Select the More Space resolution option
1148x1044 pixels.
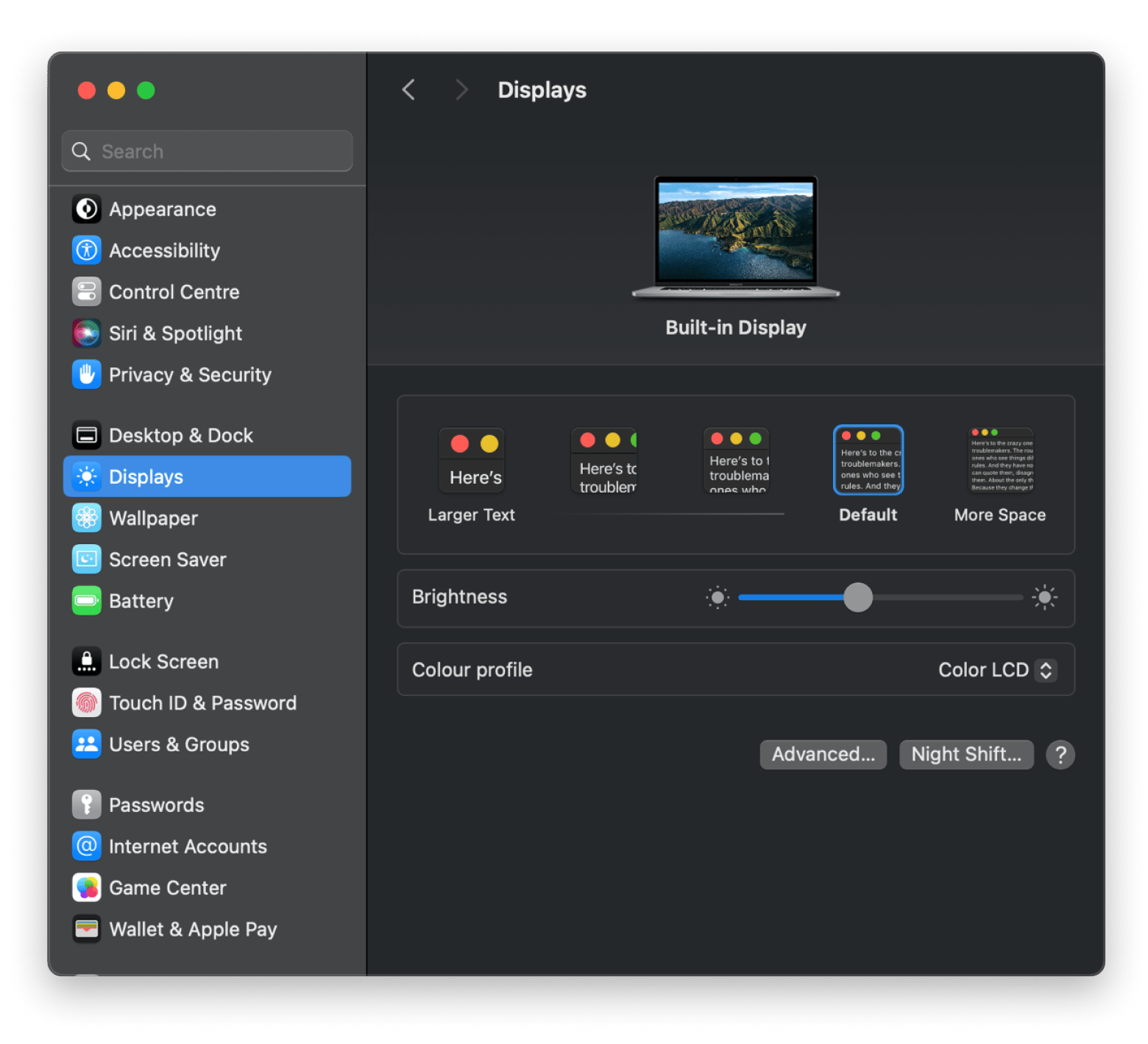pos(1001,462)
